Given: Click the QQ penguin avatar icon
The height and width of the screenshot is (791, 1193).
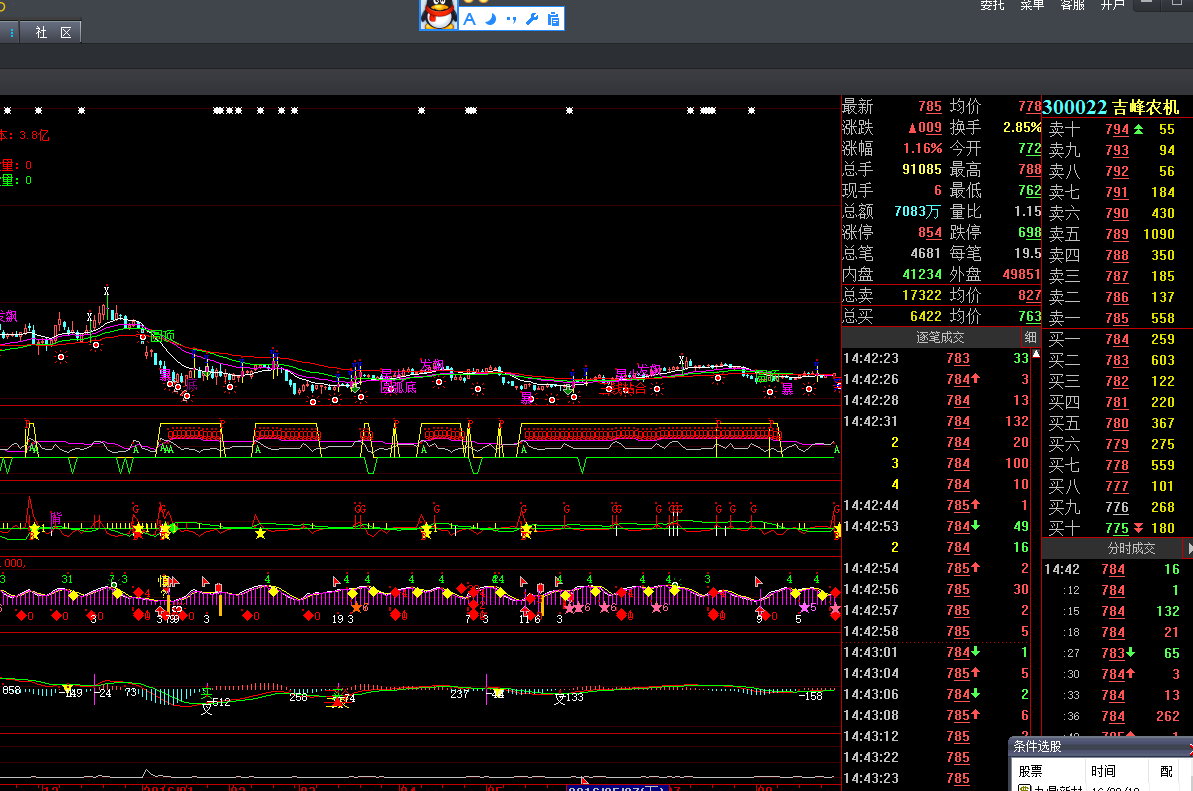Looking at the screenshot, I should click(x=439, y=14).
